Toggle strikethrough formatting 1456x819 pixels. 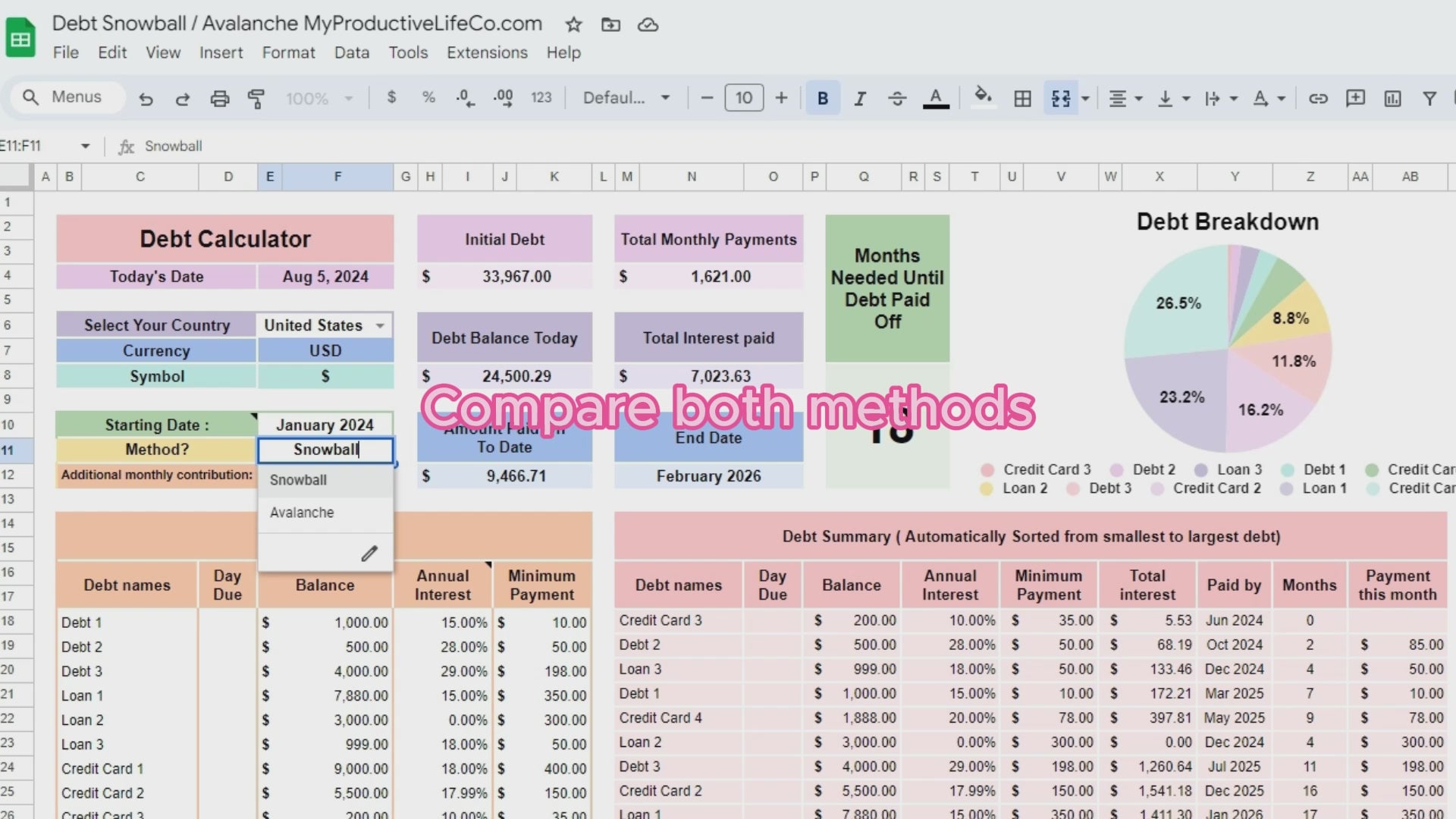point(897,98)
